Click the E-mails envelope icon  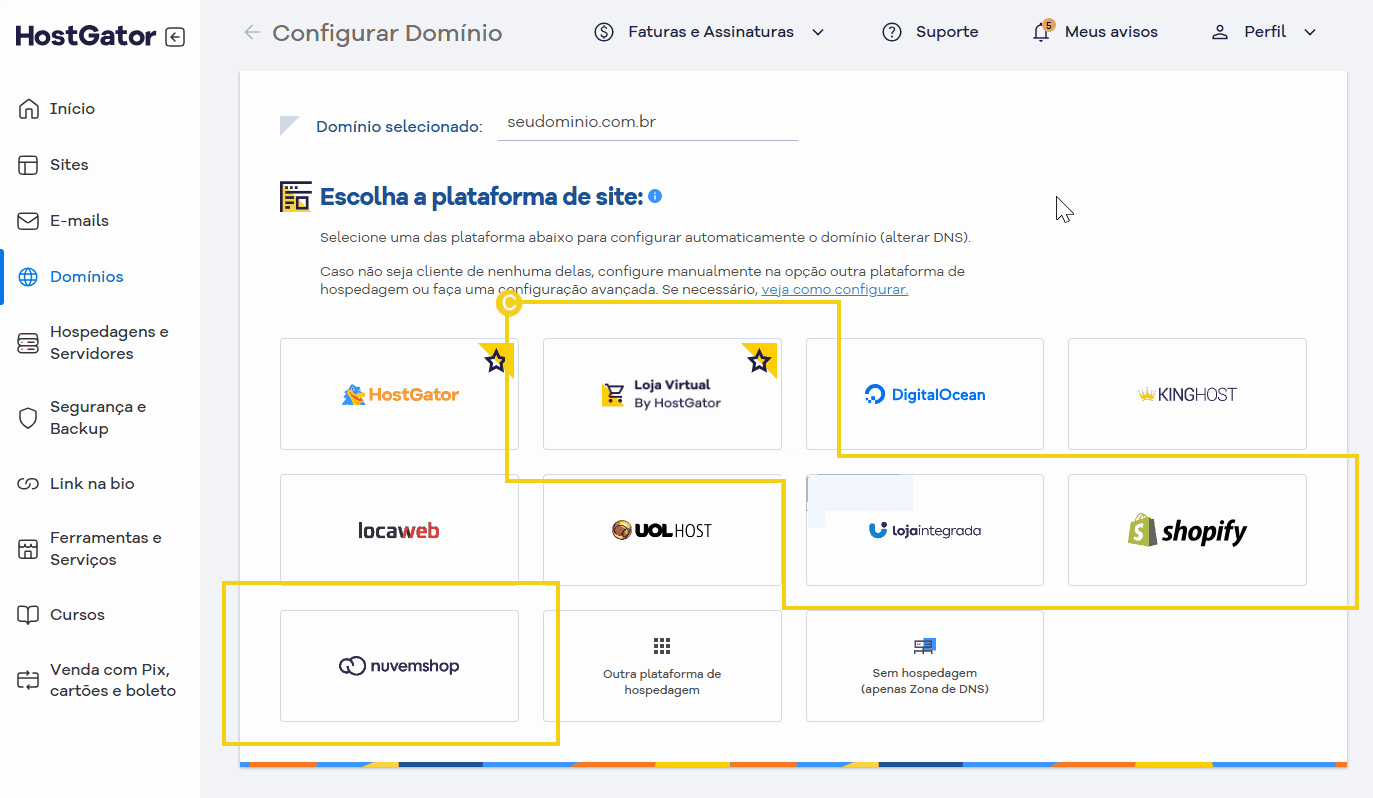[x=28, y=221]
